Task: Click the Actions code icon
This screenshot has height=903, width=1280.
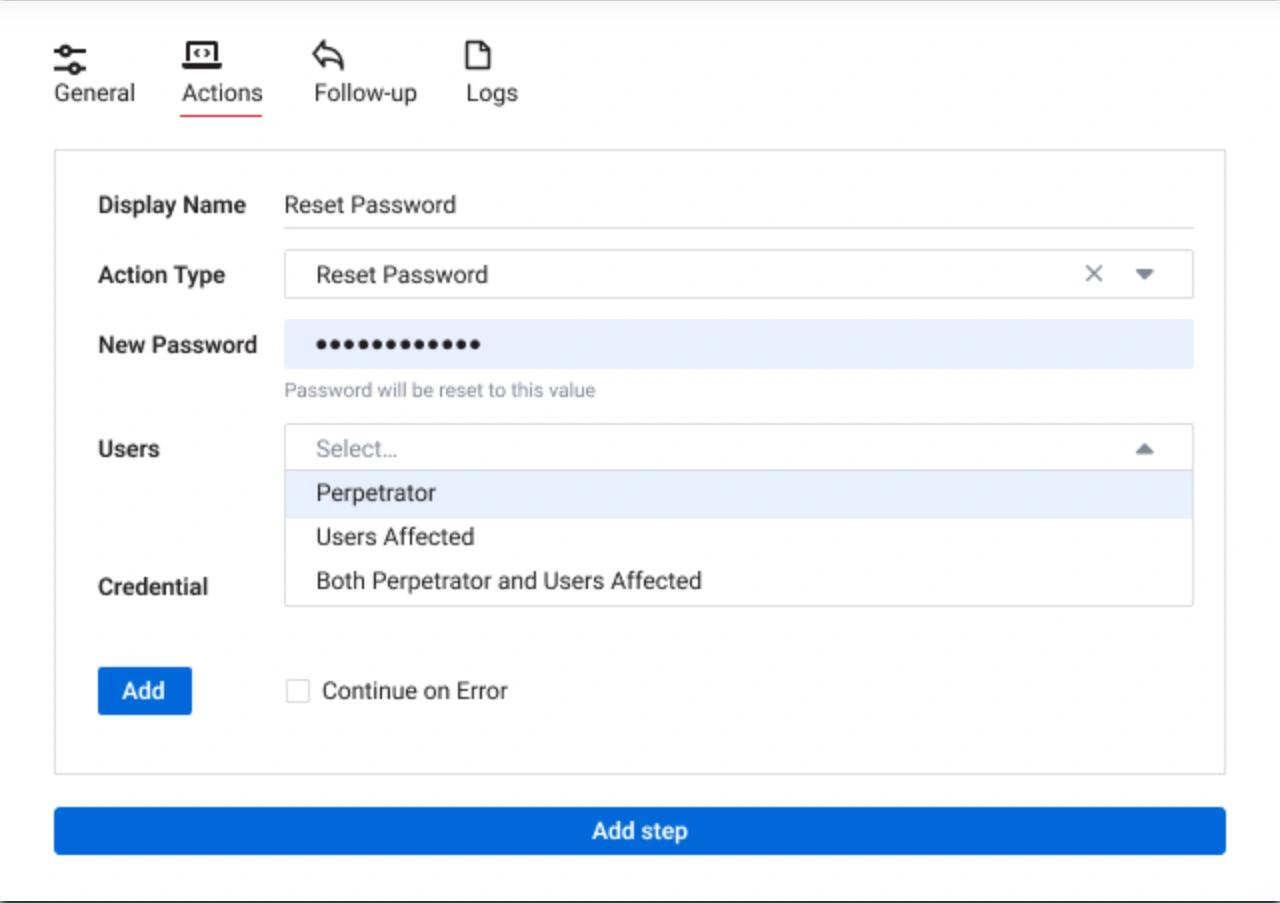Action: (204, 54)
